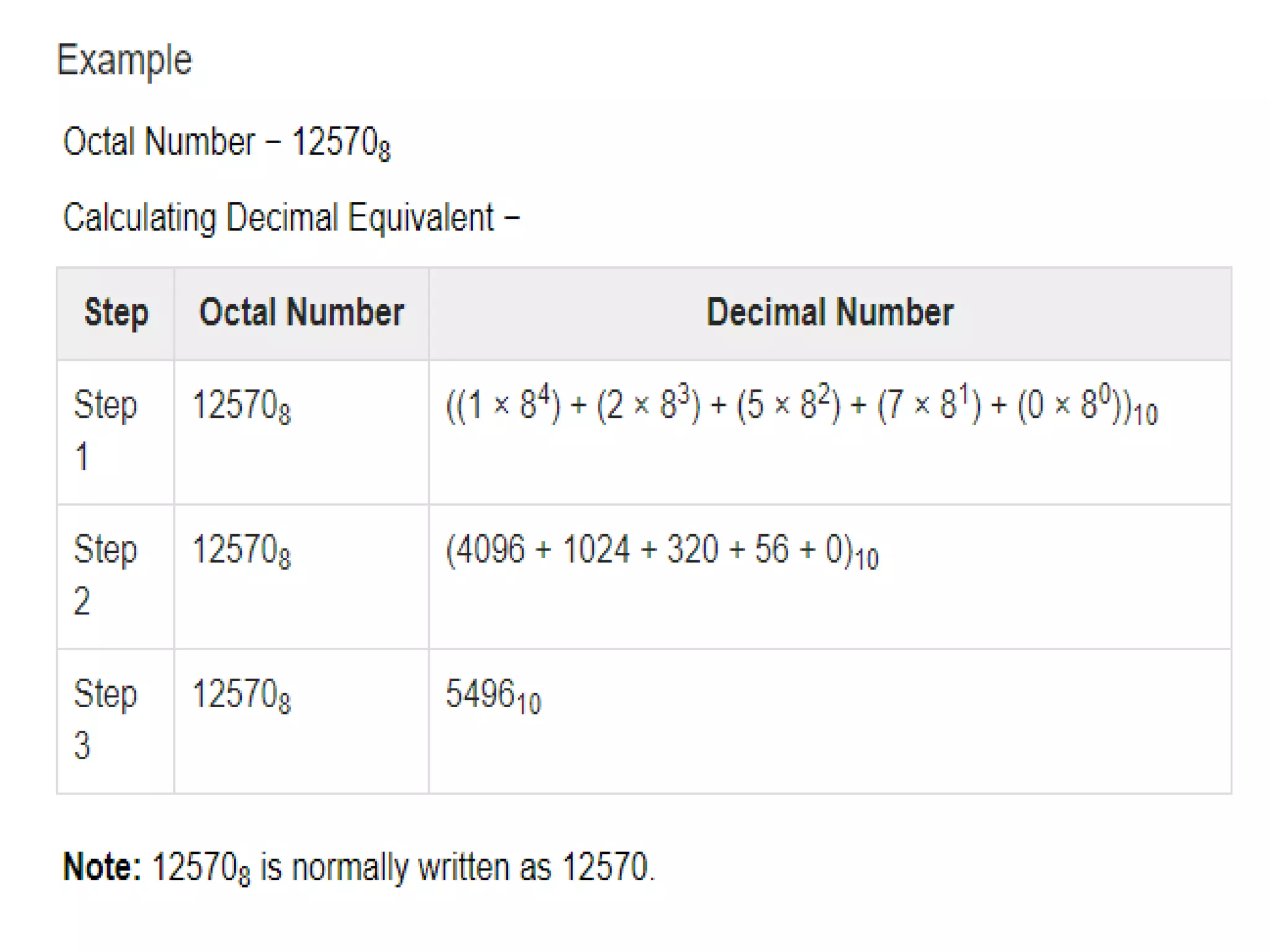Select the Octal Number column header
Image resolution: width=1270 pixels, height=952 pixels.
click(x=301, y=312)
